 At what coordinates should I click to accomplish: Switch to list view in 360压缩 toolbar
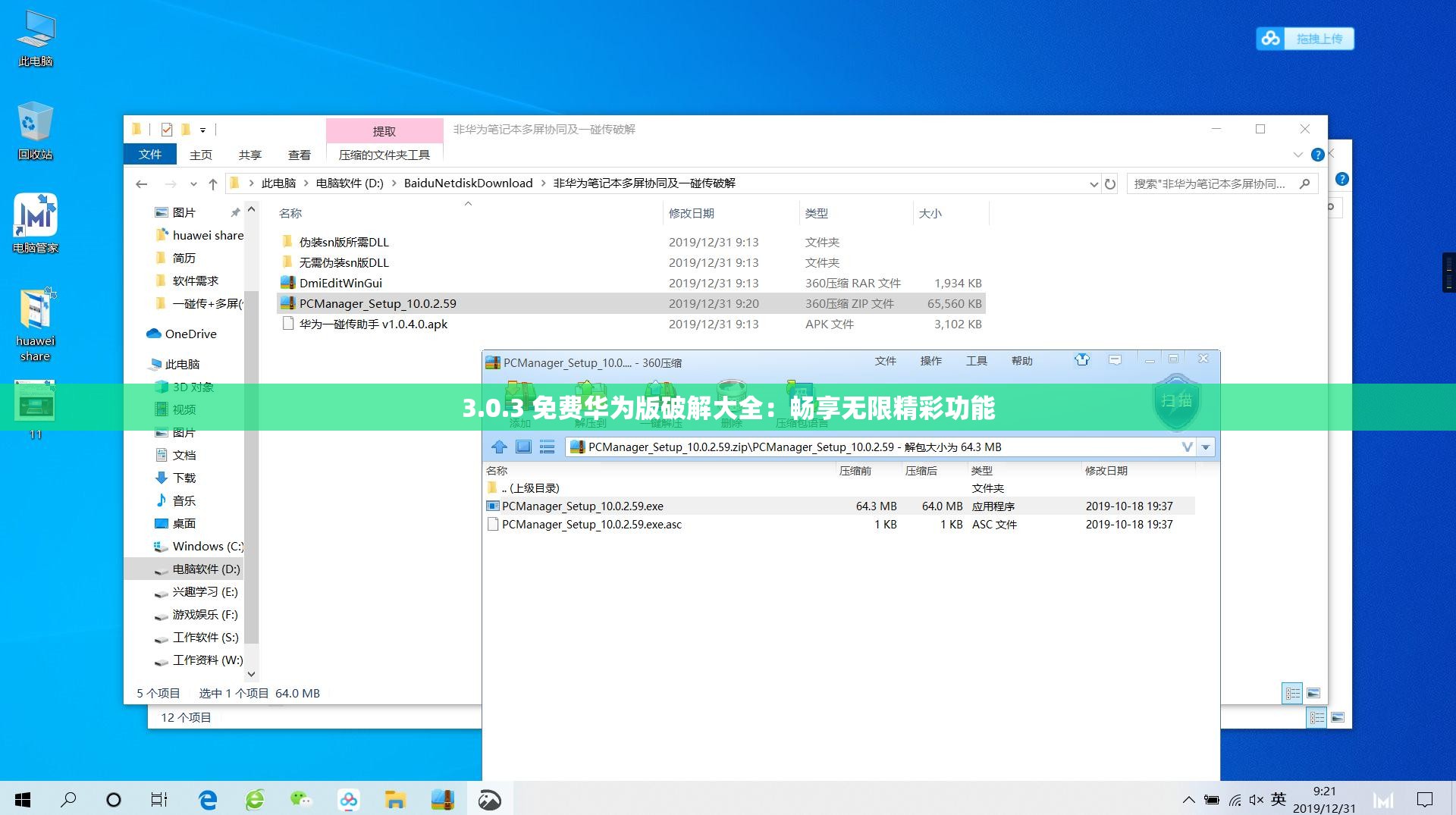click(x=548, y=447)
